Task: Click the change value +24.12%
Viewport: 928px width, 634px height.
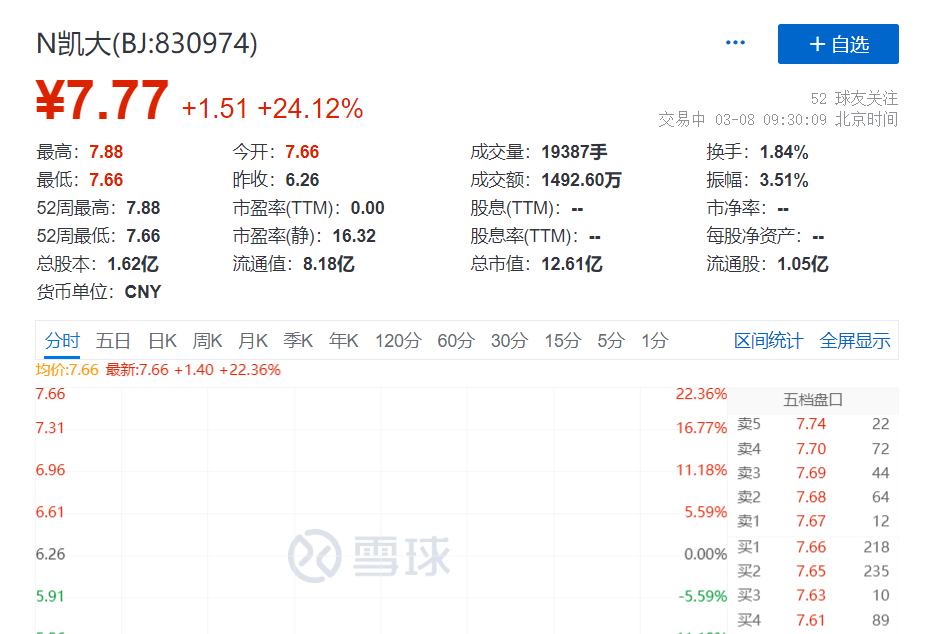Action: pyautogui.click(x=310, y=109)
